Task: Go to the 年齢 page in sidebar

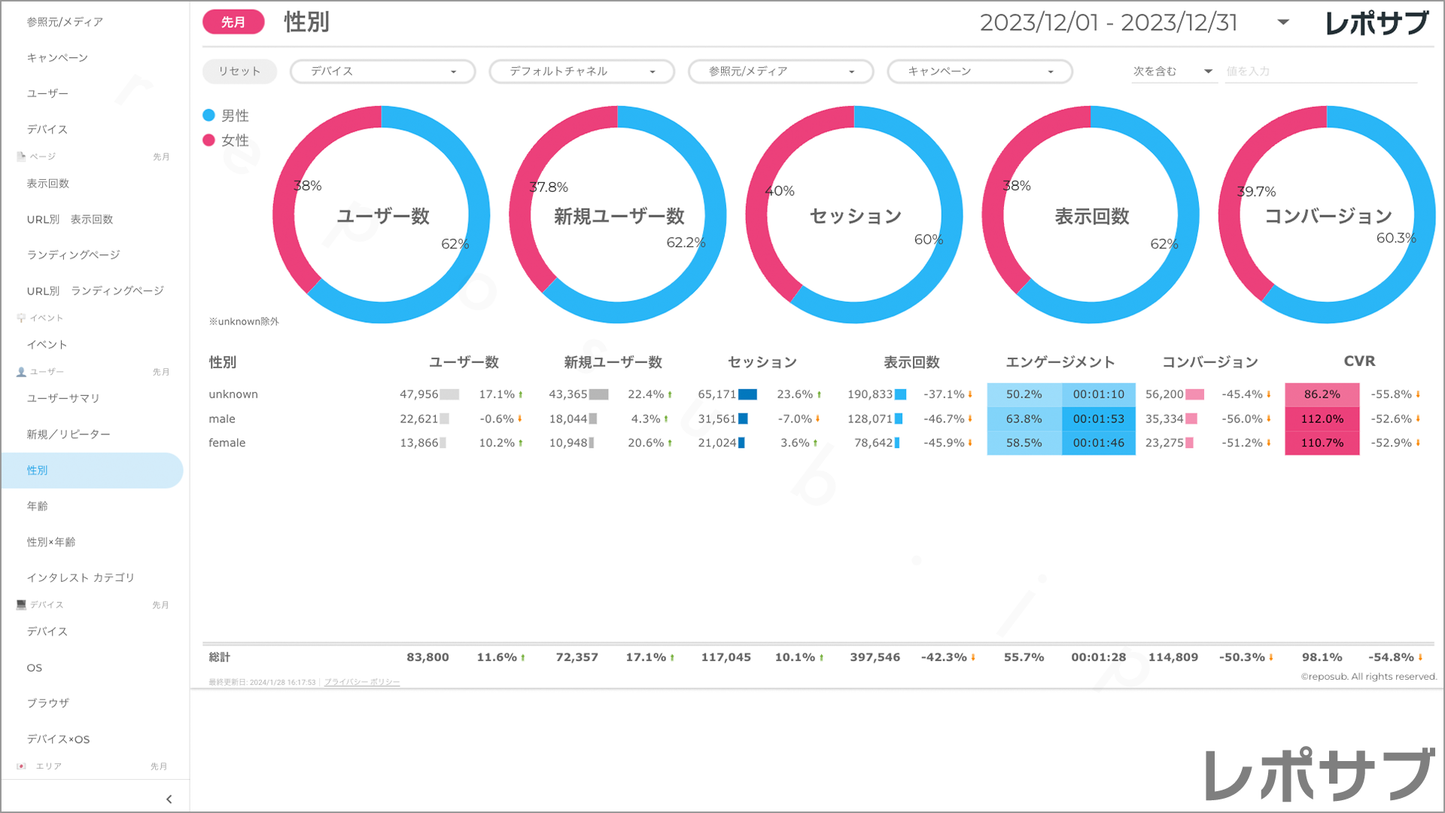Action: (x=38, y=506)
